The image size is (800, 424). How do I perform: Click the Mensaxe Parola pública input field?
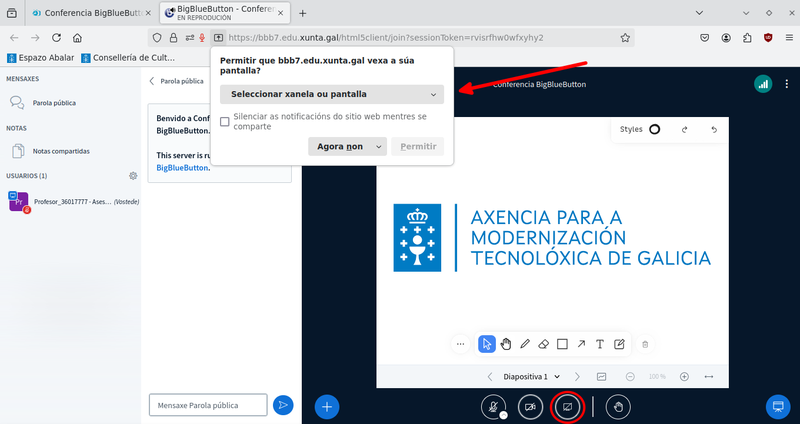point(208,404)
